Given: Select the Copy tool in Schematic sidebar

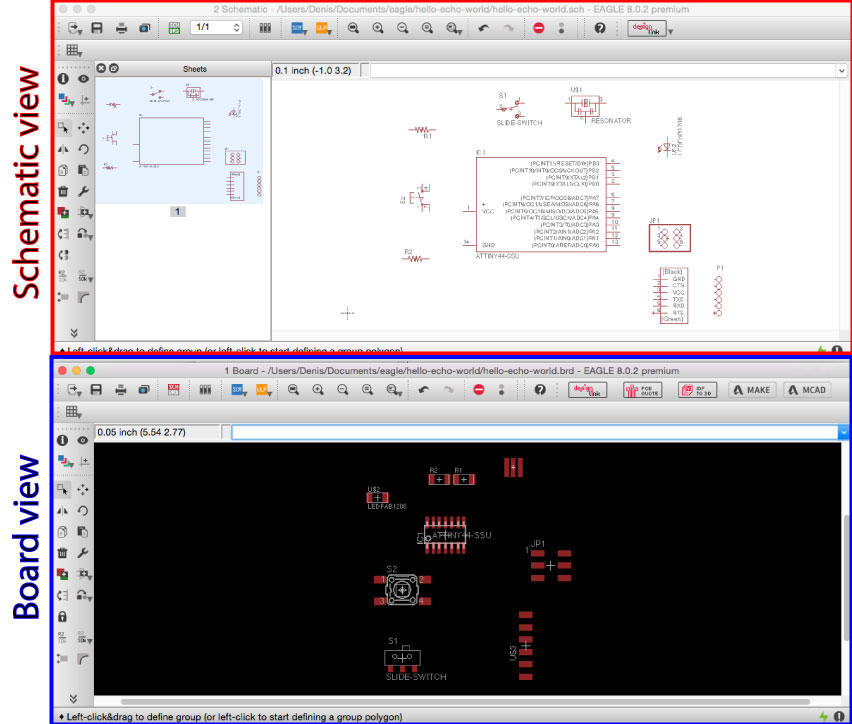Looking at the screenshot, I should (x=63, y=170).
